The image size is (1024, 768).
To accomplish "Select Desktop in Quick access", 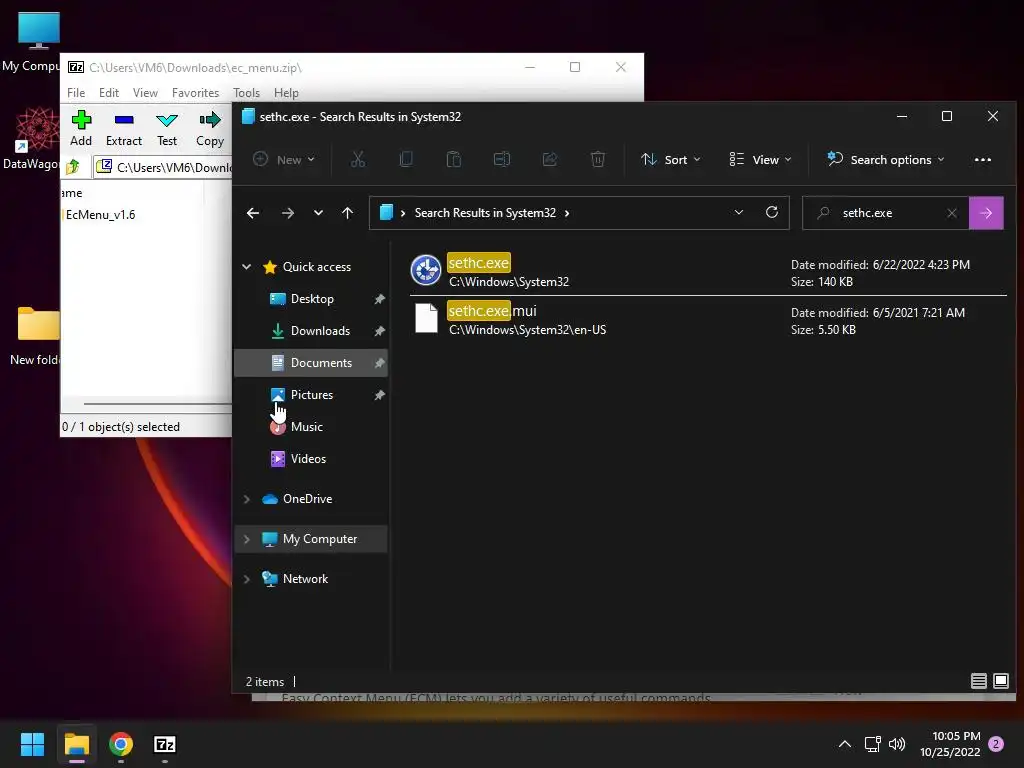I will (311, 298).
